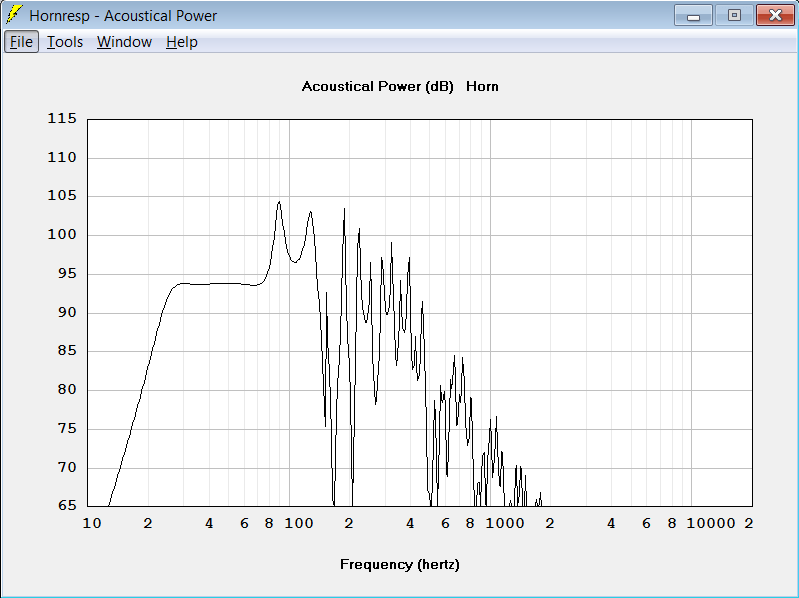799x598 pixels.
Task: Click the chart title 'Acoustical Power (dB) Horn'
Action: [x=400, y=86]
